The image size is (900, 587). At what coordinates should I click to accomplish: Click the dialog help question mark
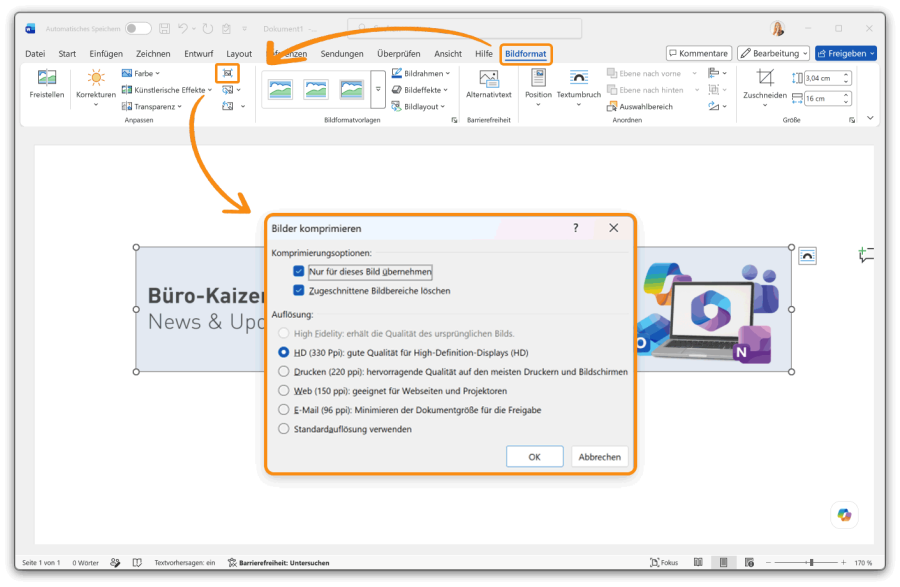(576, 228)
